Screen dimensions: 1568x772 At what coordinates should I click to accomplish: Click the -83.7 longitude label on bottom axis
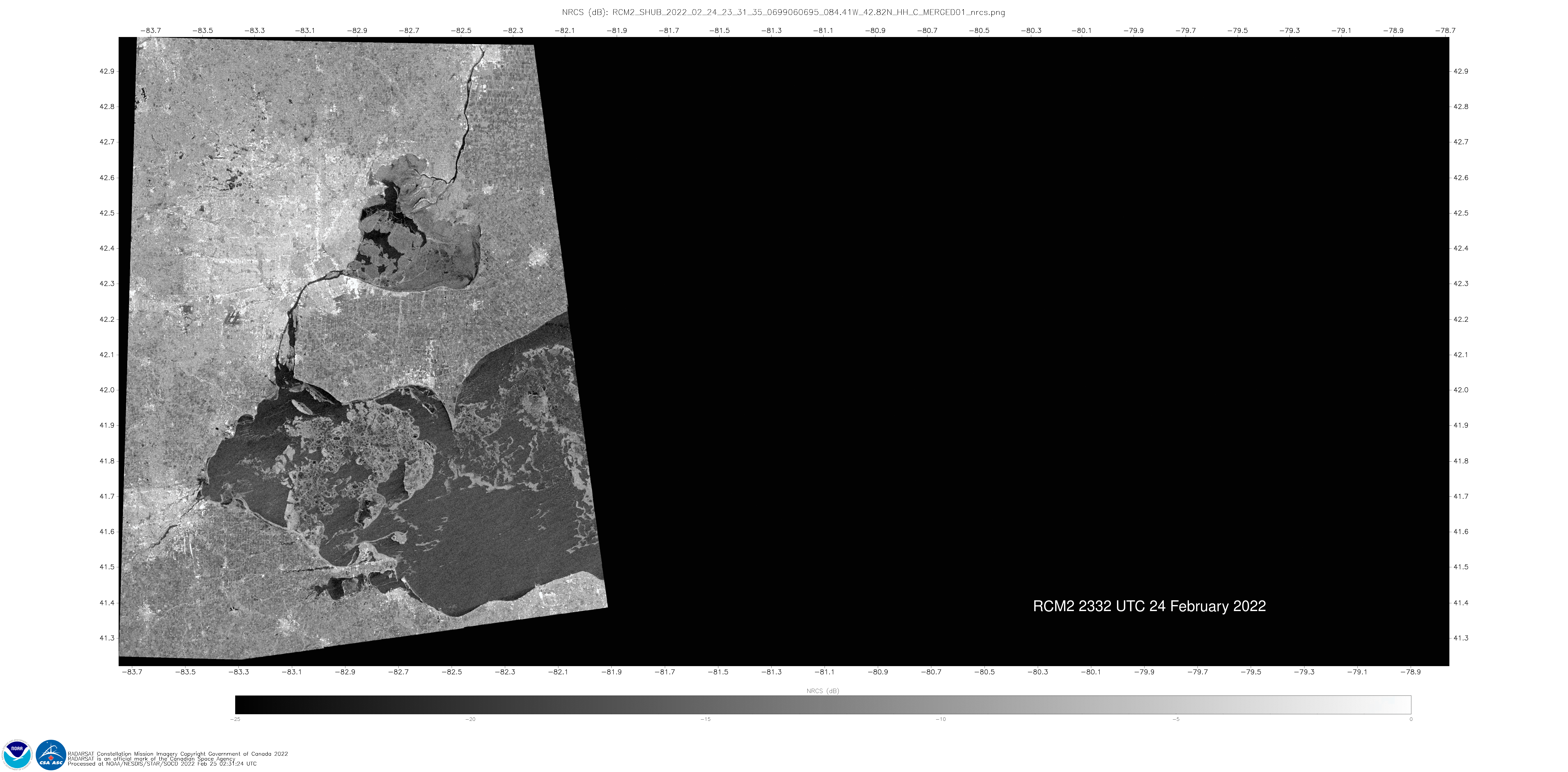point(132,672)
